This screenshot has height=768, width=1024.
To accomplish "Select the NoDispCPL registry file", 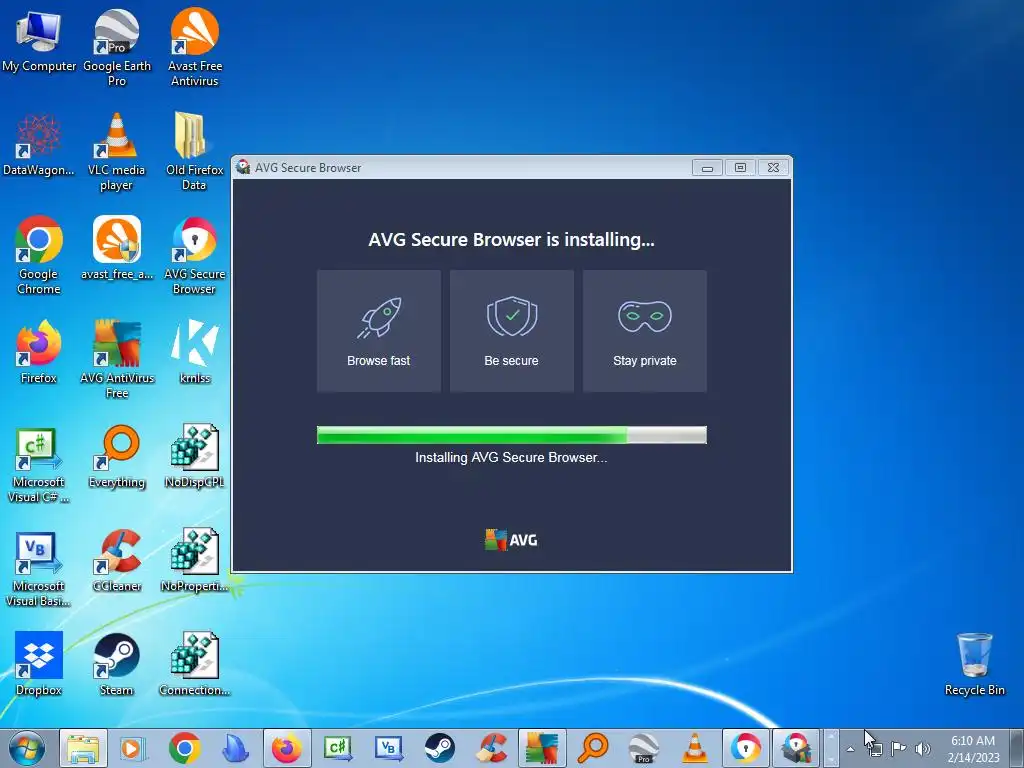I will pyautogui.click(x=195, y=456).
